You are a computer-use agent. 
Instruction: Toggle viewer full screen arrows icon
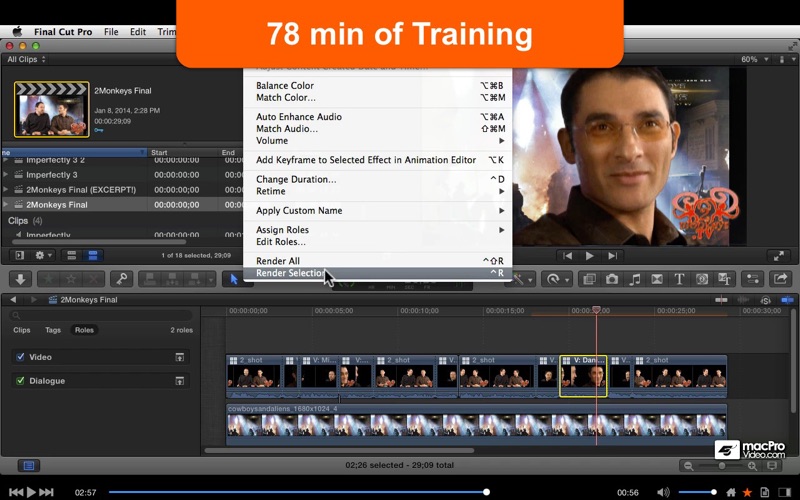pyautogui.click(x=779, y=256)
